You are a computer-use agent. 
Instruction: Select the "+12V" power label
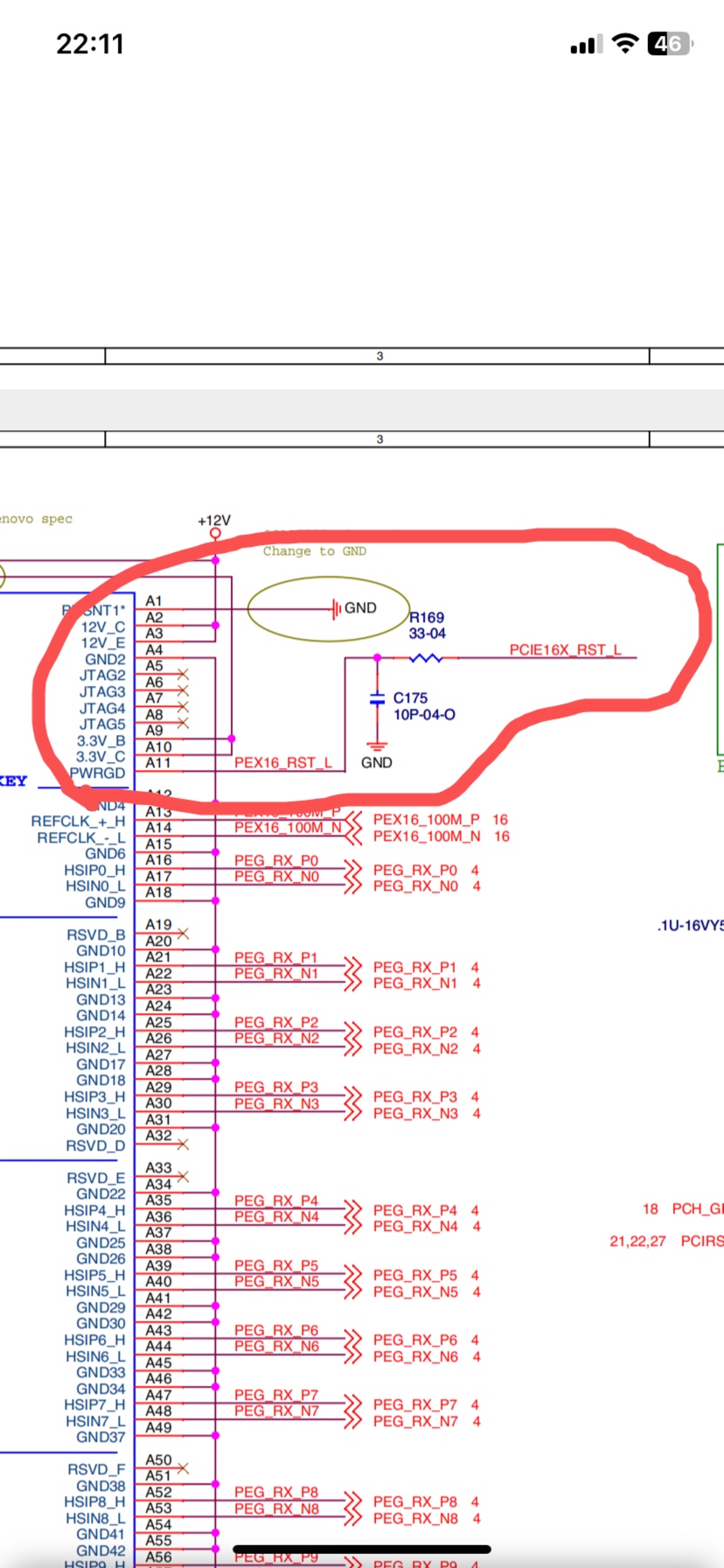point(214,520)
